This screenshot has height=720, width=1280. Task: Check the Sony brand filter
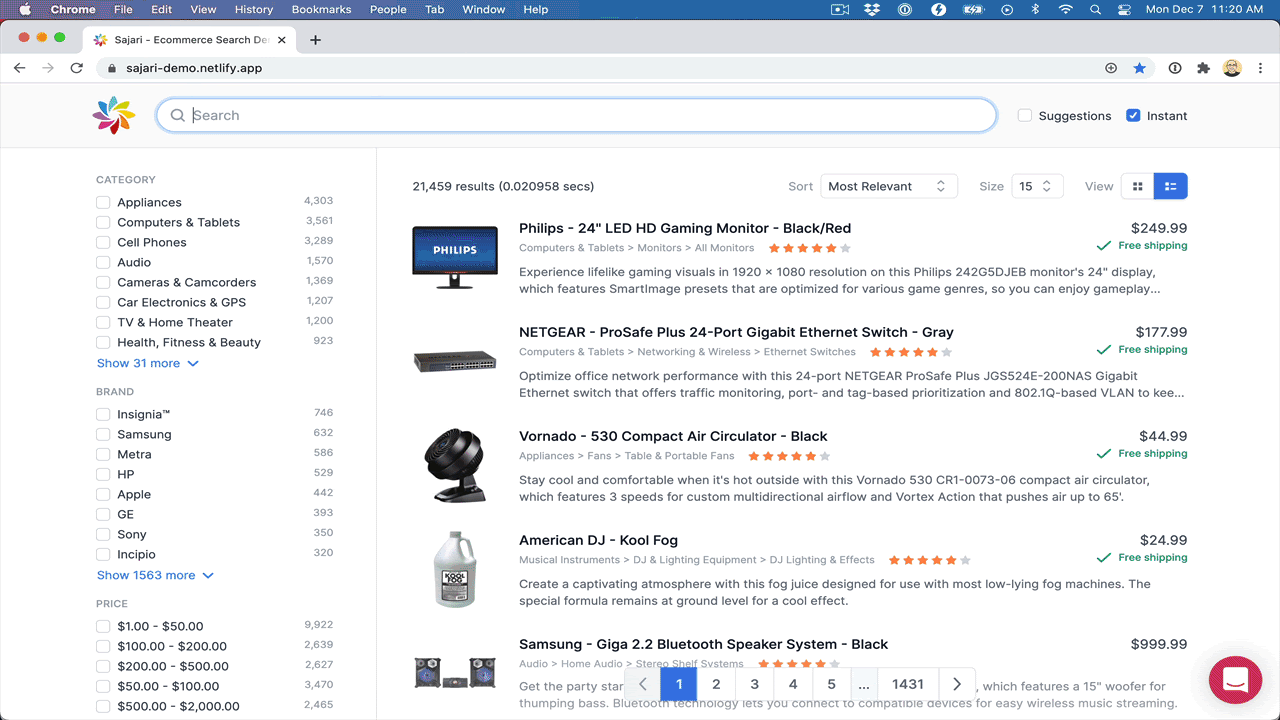[103, 534]
